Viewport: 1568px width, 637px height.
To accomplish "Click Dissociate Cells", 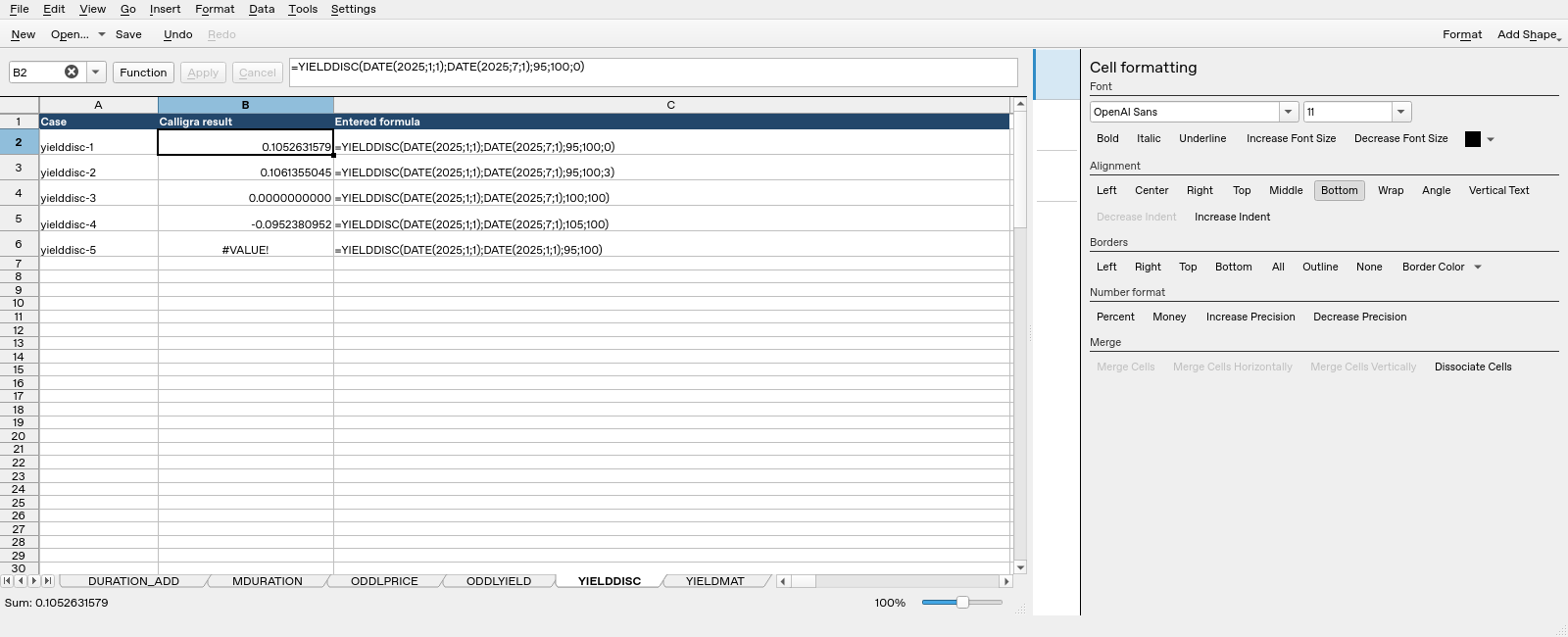I will click(1473, 367).
